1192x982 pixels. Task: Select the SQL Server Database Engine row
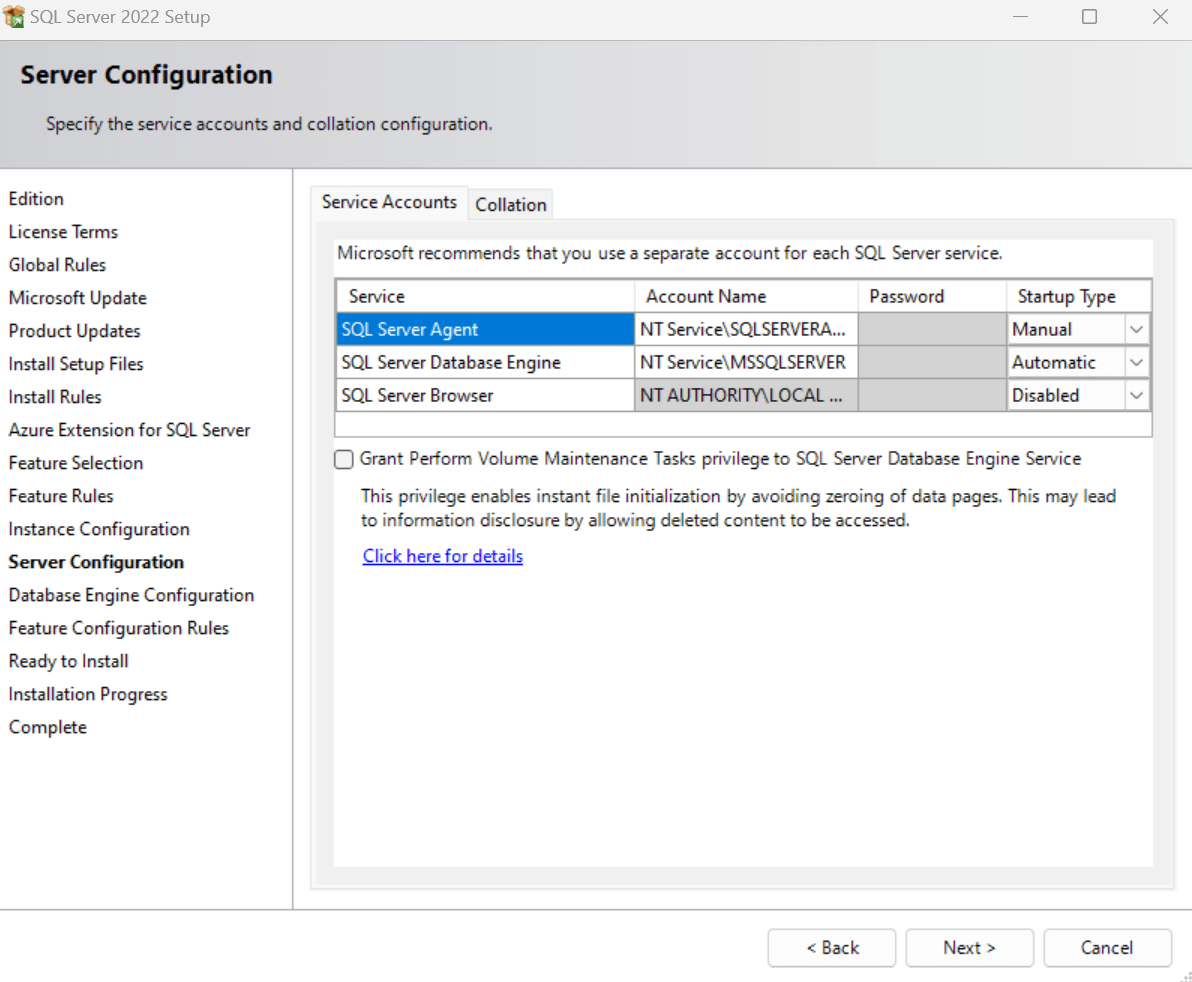click(485, 363)
